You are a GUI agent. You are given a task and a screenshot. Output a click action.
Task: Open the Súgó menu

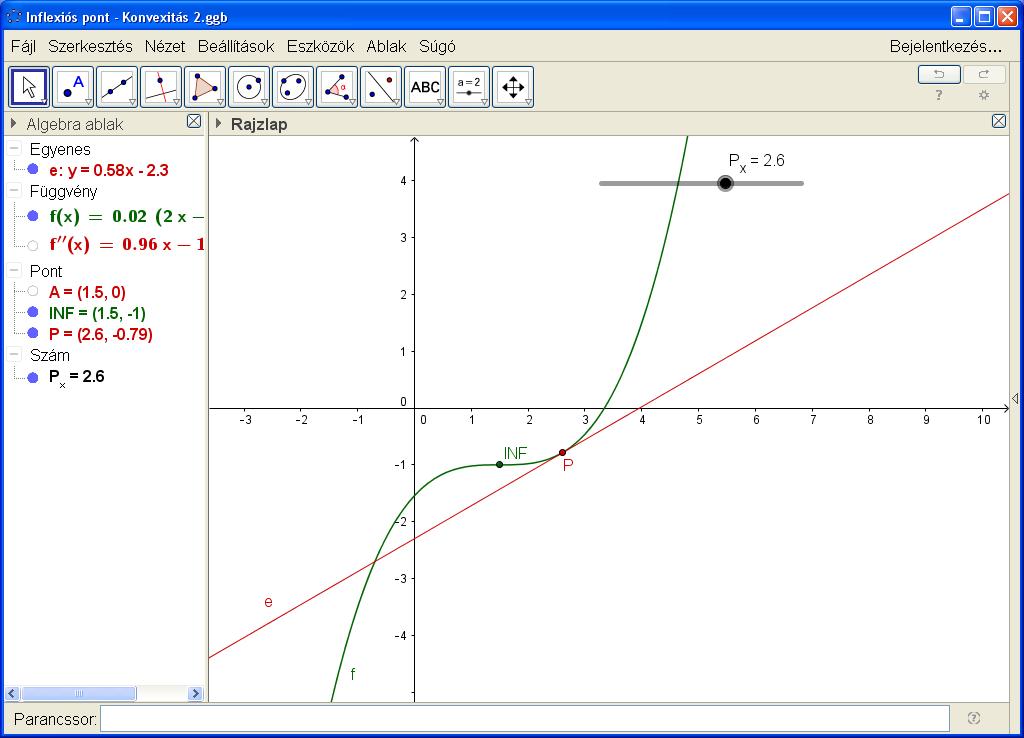(437, 46)
